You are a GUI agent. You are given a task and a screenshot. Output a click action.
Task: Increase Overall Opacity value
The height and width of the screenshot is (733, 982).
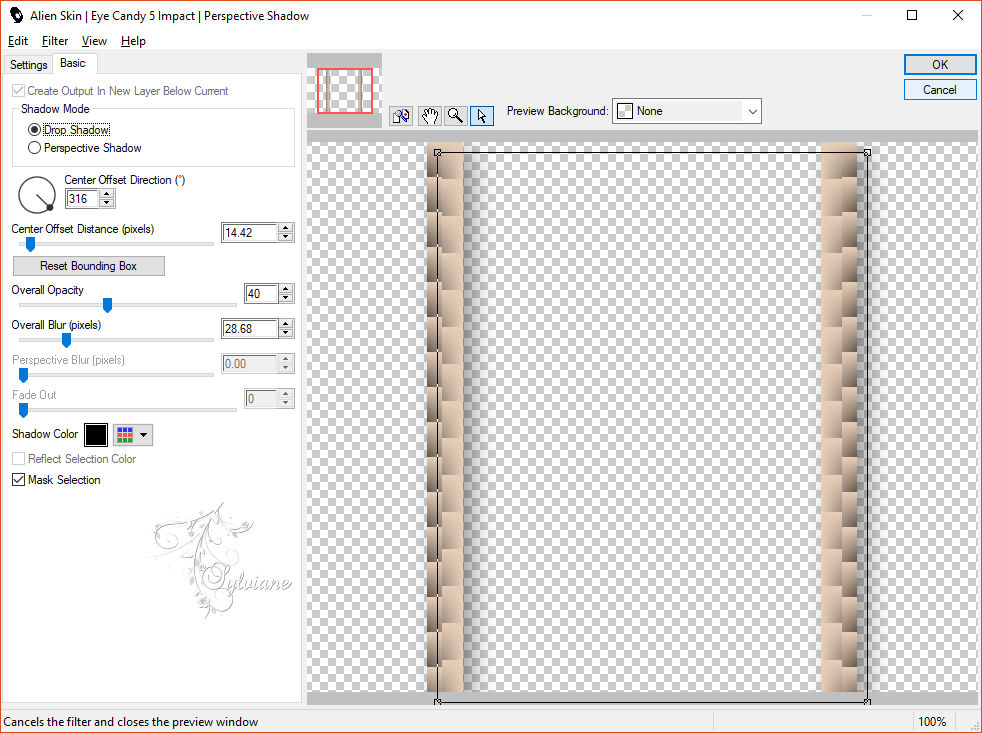coord(286,289)
